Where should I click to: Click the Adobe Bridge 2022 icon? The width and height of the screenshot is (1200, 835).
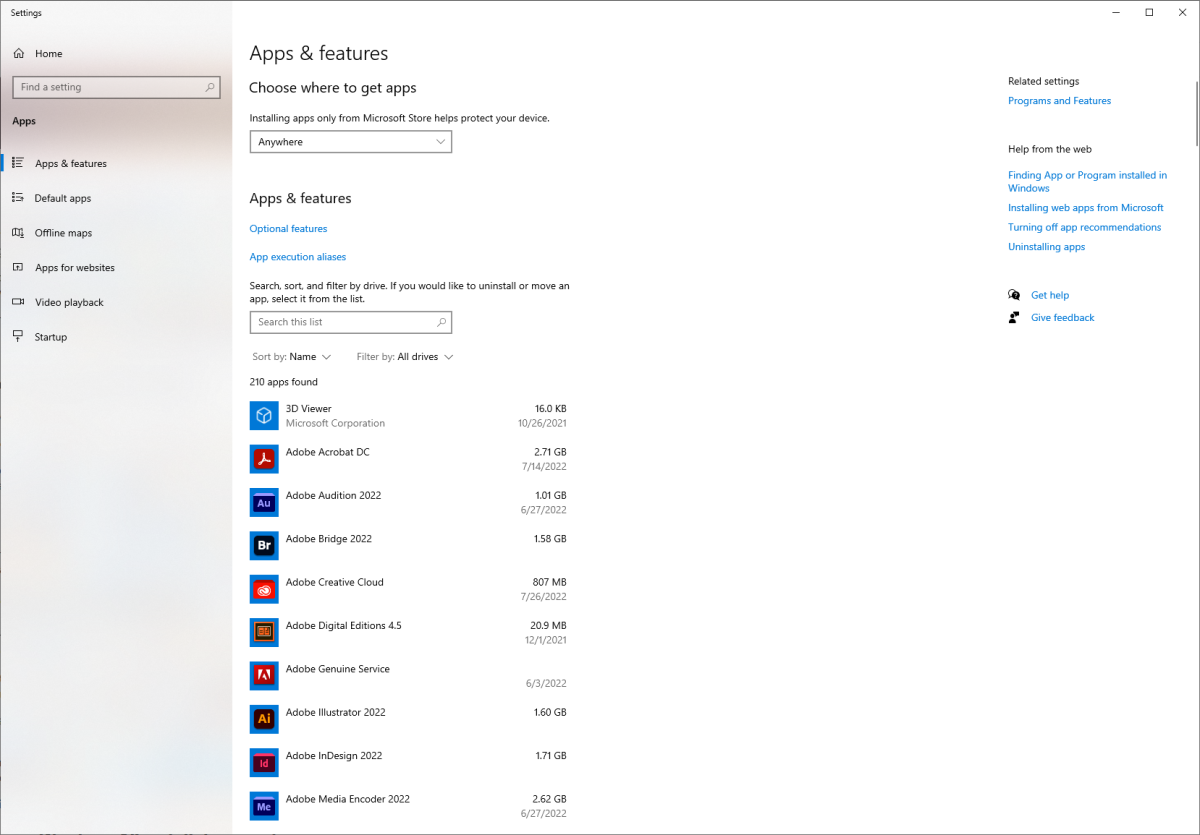pyautogui.click(x=264, y=545)
